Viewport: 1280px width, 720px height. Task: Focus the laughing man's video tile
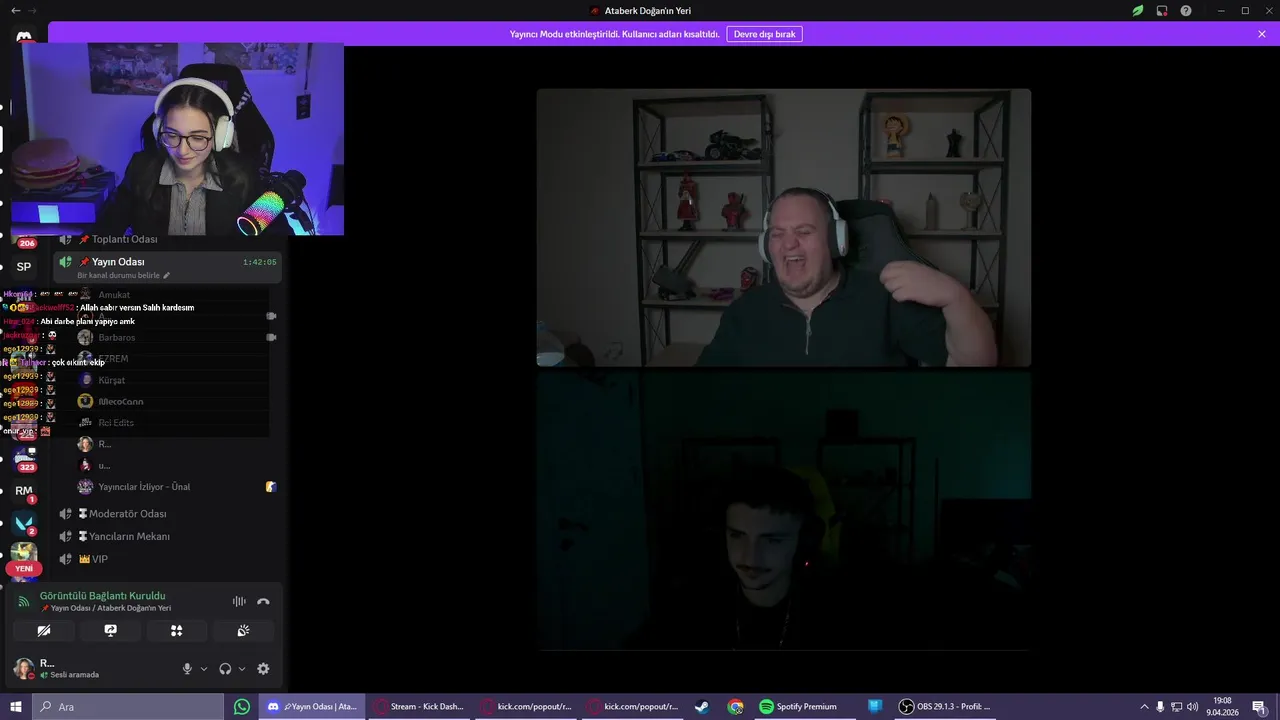tap(784, 228)
